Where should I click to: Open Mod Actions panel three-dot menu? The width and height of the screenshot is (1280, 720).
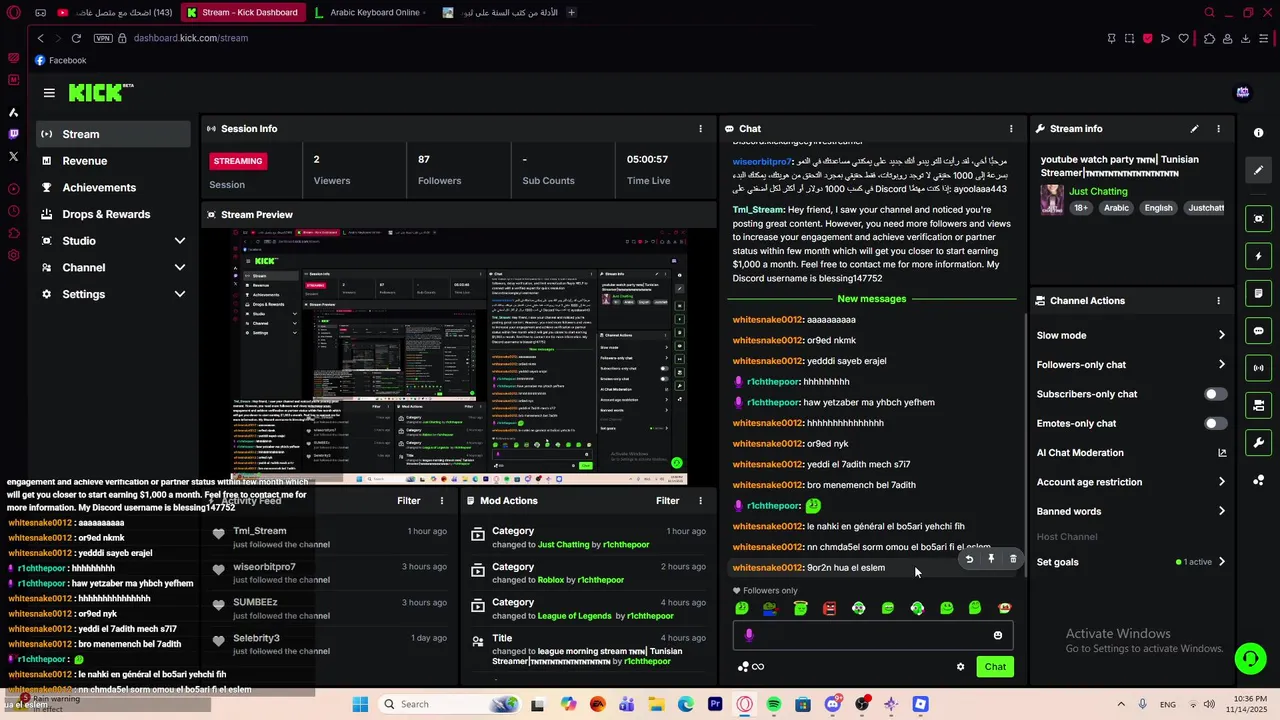tap(700, 501)
